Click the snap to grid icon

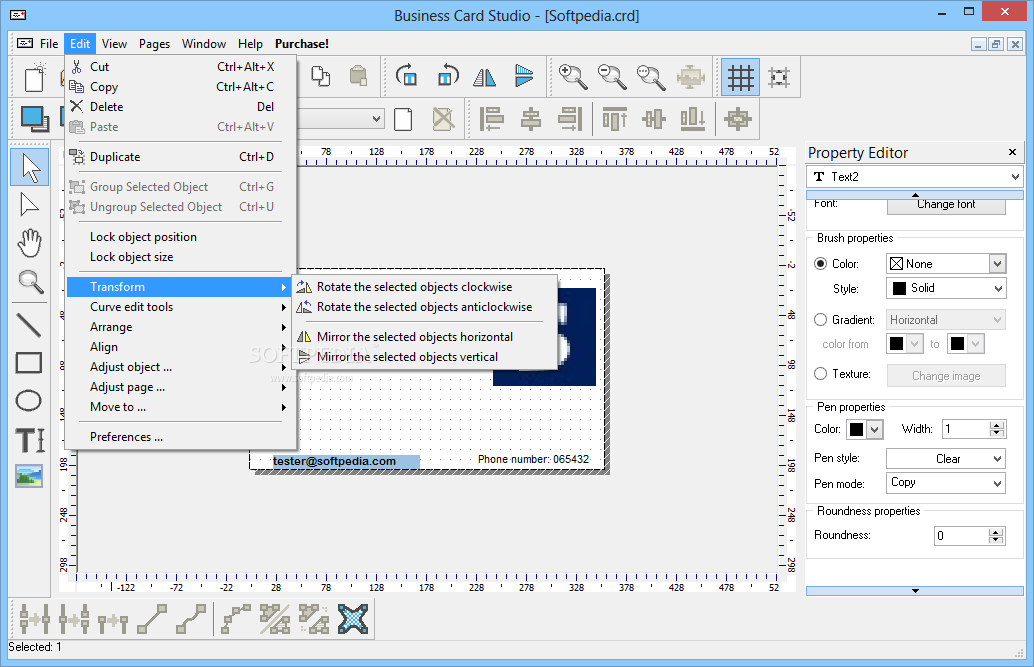[779, 77]
